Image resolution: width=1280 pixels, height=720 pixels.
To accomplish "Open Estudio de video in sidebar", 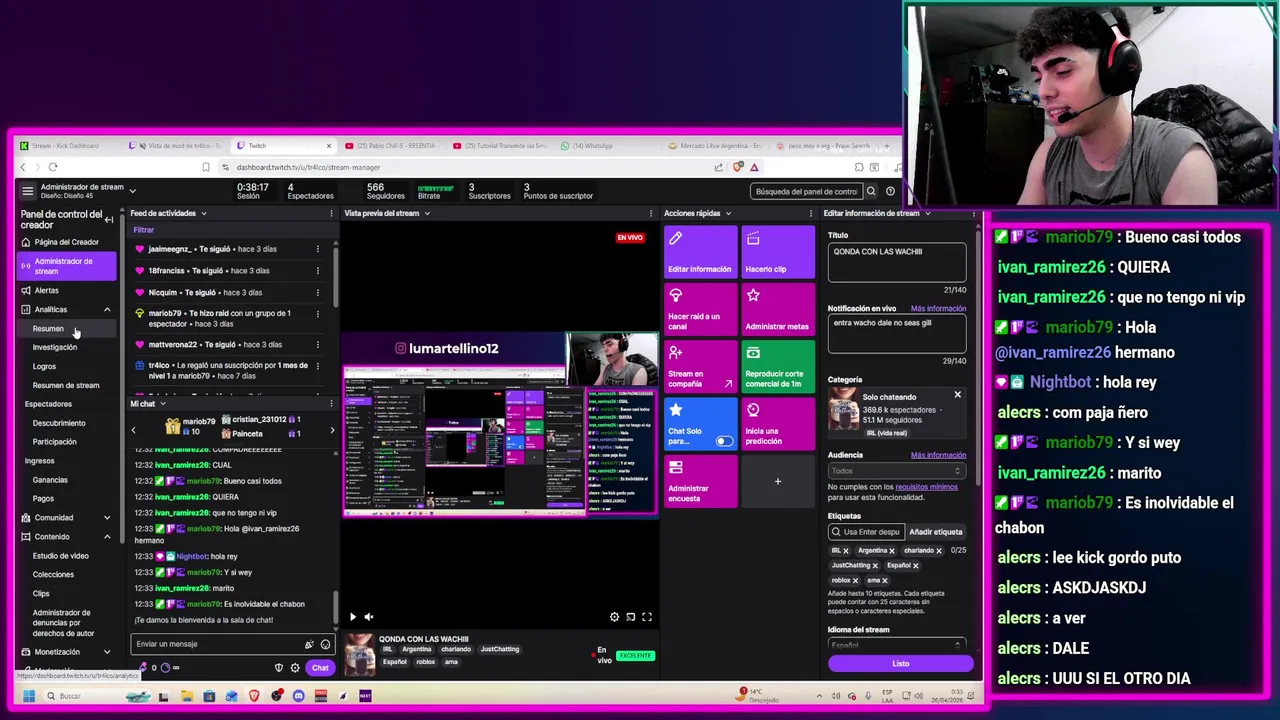I will tap(60, 556).
